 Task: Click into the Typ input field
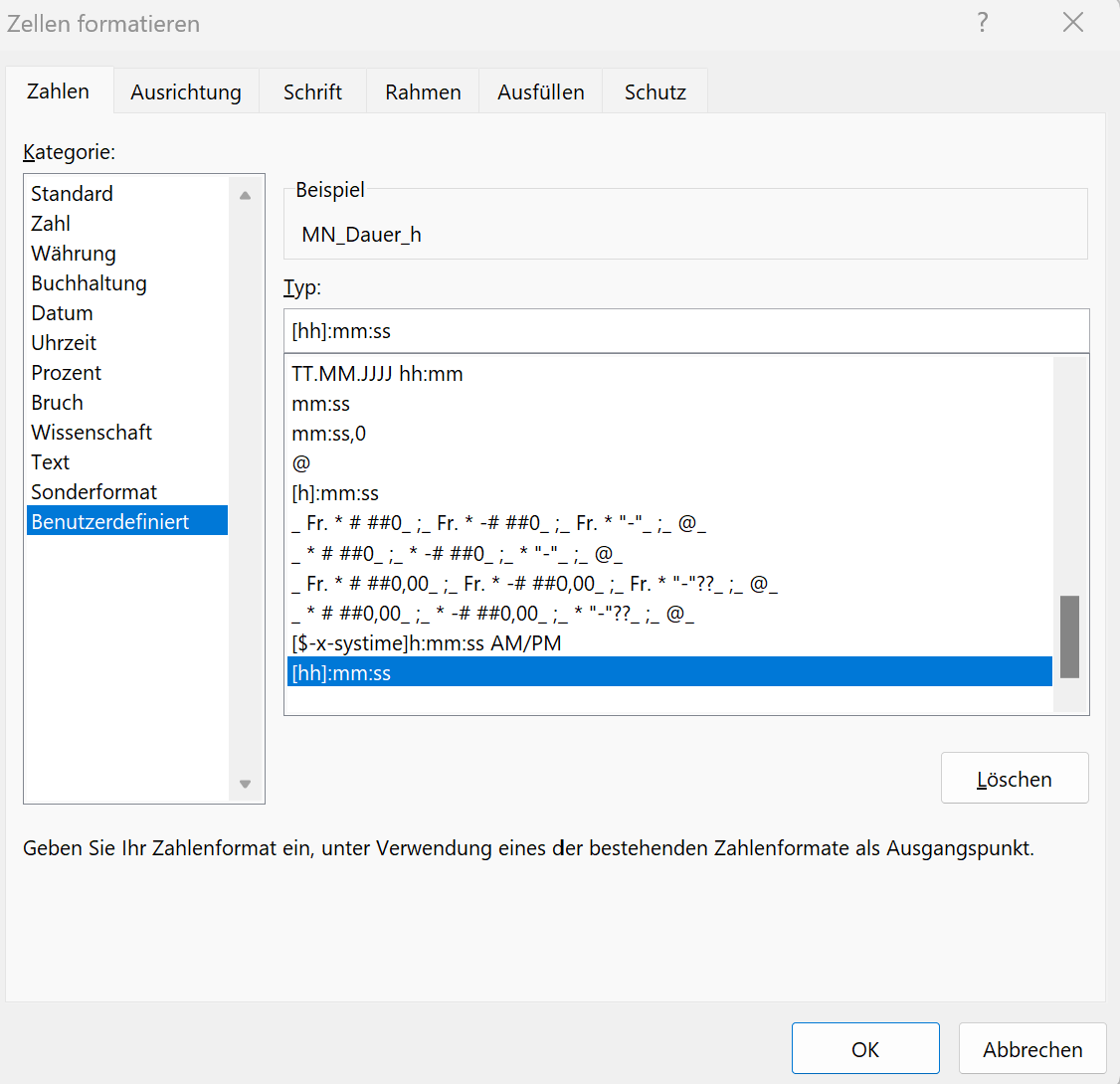click(x=685, y=331)
